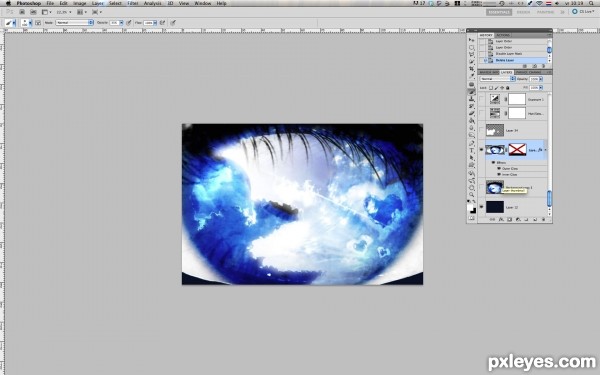This screenshot has width=600, height=375.
Task: Open layer Fill dropdown arrow
Action: pos(541,88)
